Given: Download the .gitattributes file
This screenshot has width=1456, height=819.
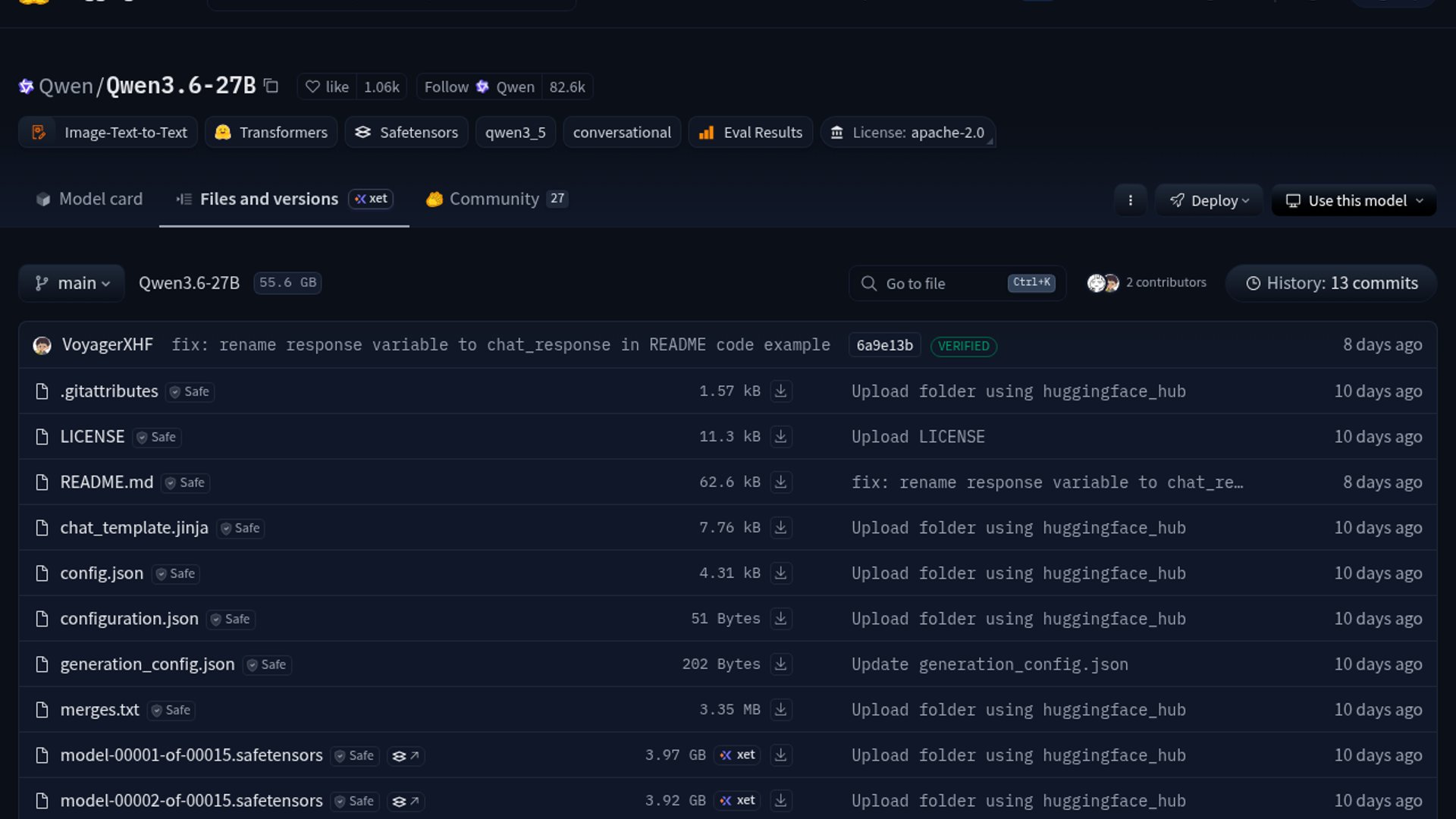Looking at the screenshot, I should (x=780, y=391).
